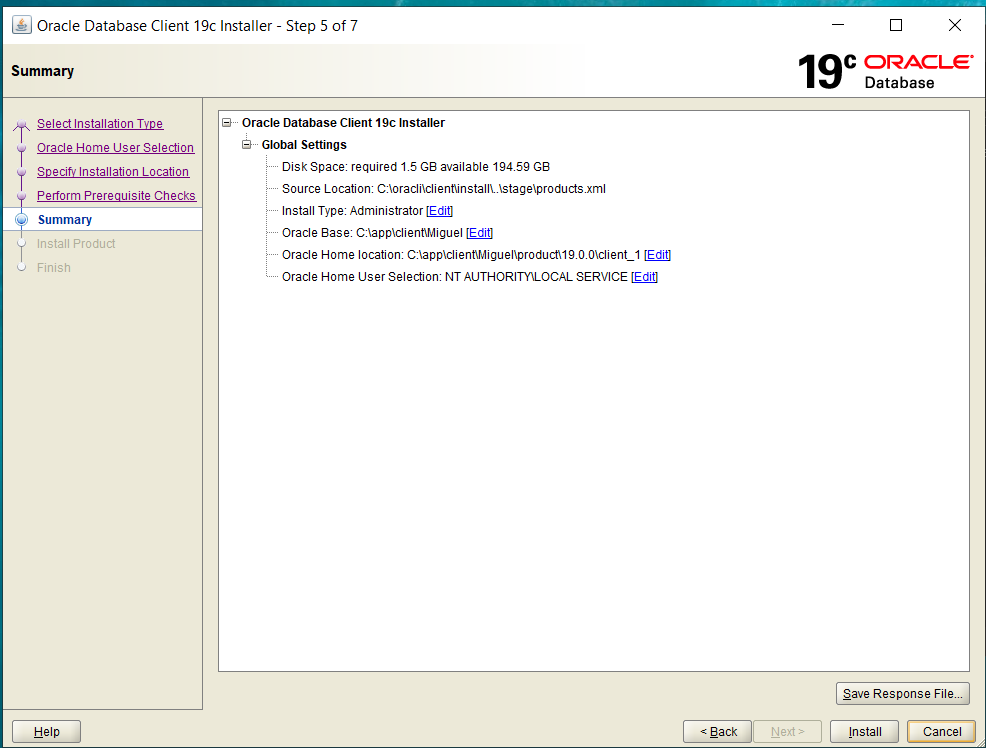The height and width of the screenshot is (748, 986).
Task: Go to Specify Installation Location step
Action: tap(113, 172)
